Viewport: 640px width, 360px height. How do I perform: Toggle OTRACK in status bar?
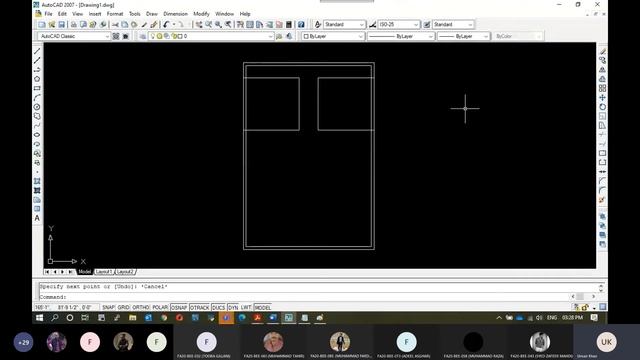pyautogui.click(x=200, y=307)
